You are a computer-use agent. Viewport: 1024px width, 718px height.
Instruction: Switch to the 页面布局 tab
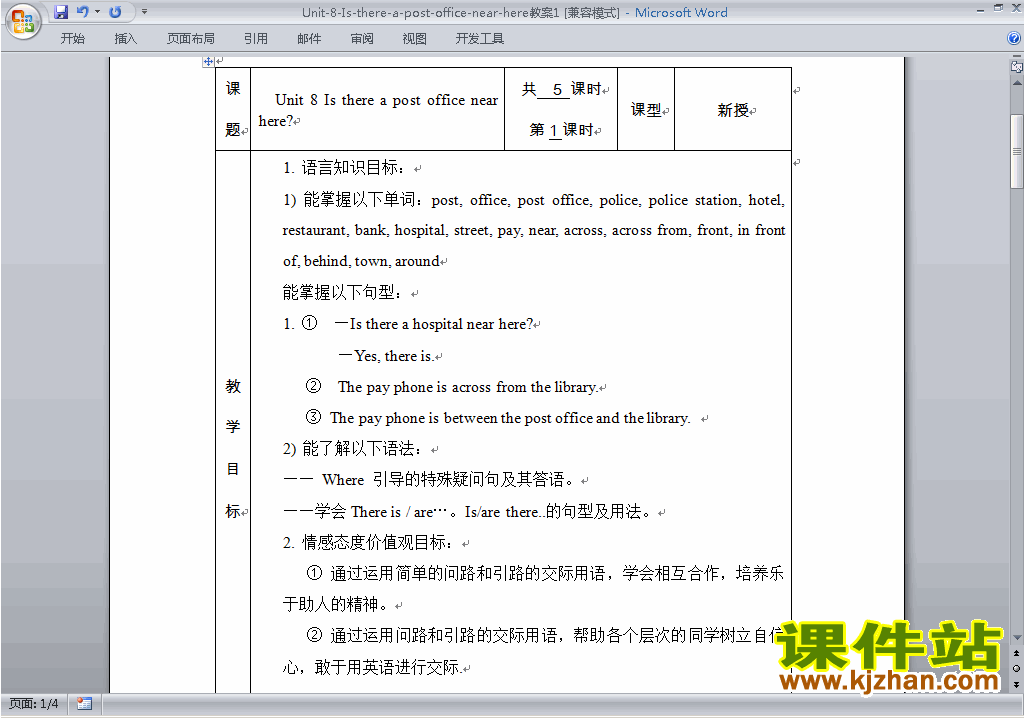click(191, 39)
